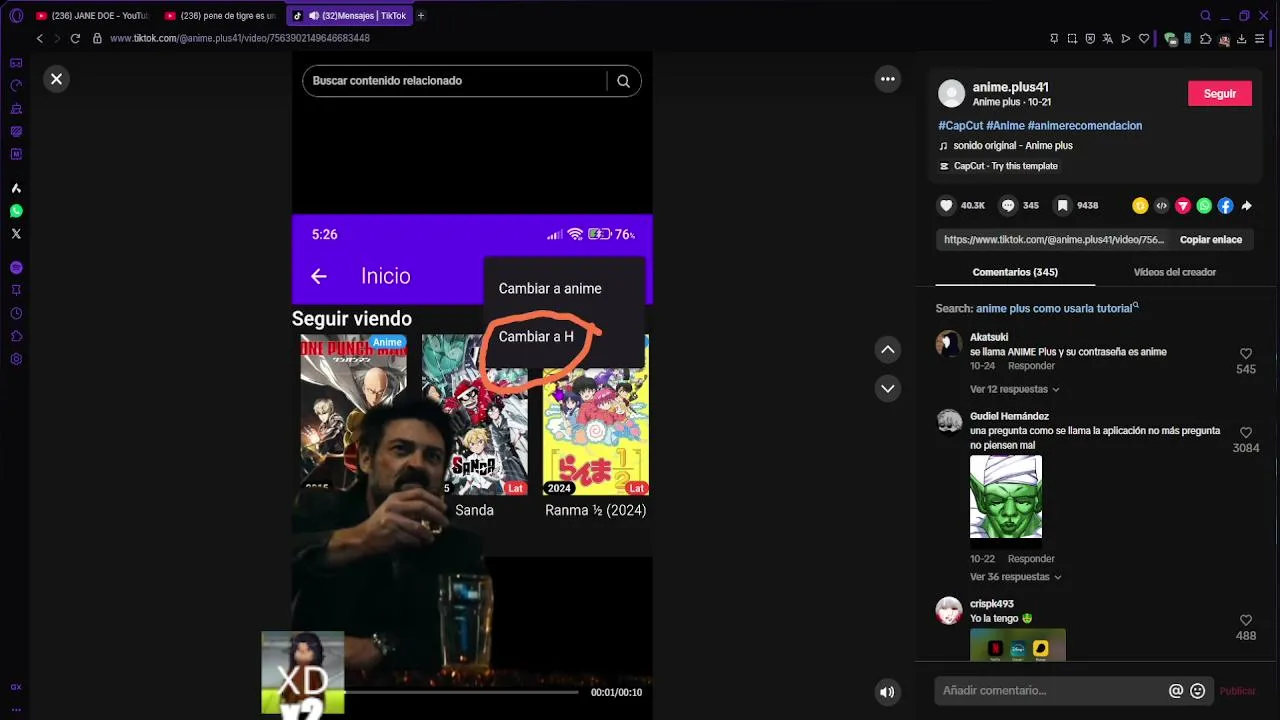The image size is (1280, 720).
Task: Open sonido original - Anime plus
Action: (1012, 146)
